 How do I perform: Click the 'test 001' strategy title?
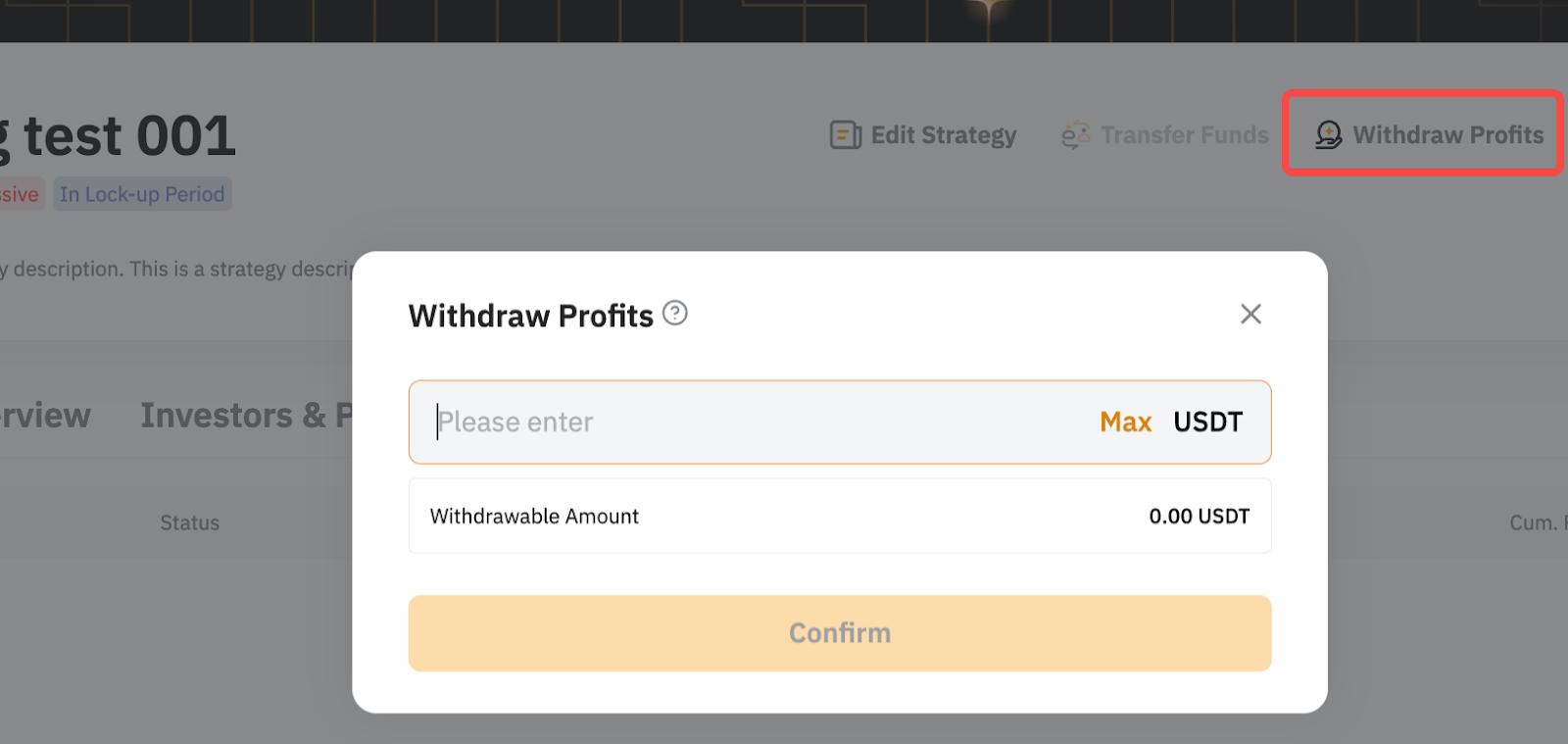point(127,136)
